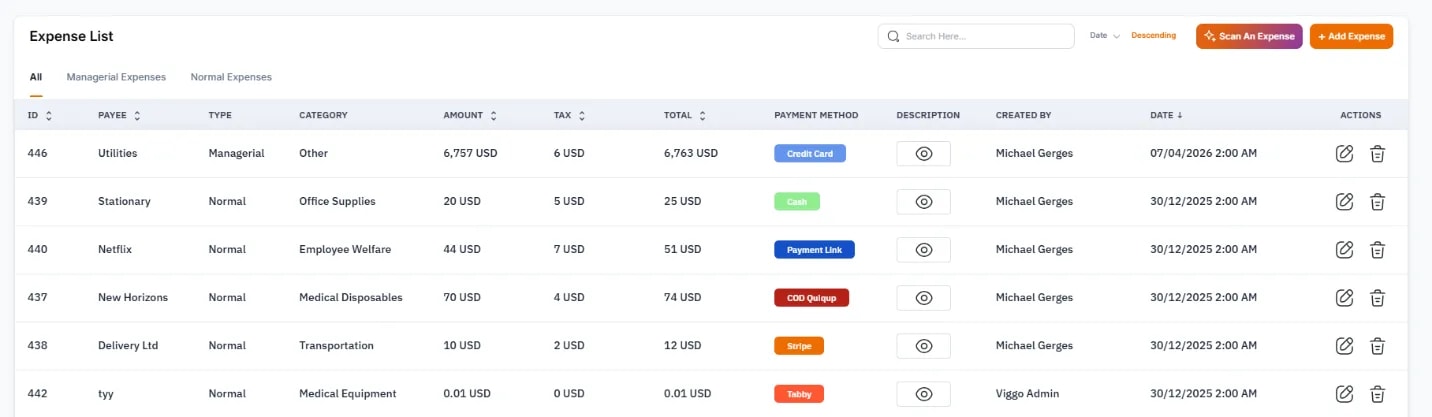Click Scan An Expense button
This screenshot has width=1432, height=417.
(x=1249, y=36)
